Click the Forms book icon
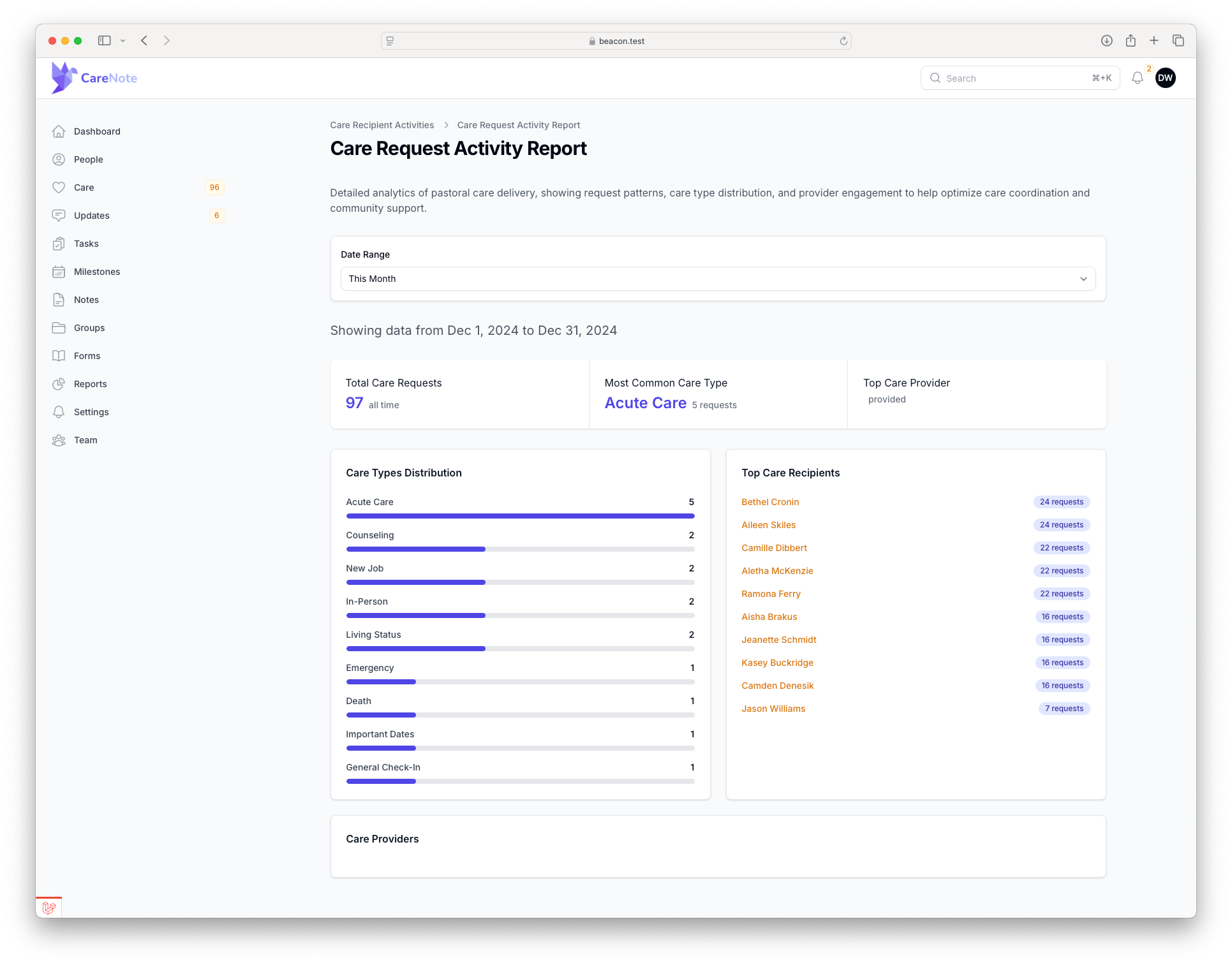 [59, 356]
